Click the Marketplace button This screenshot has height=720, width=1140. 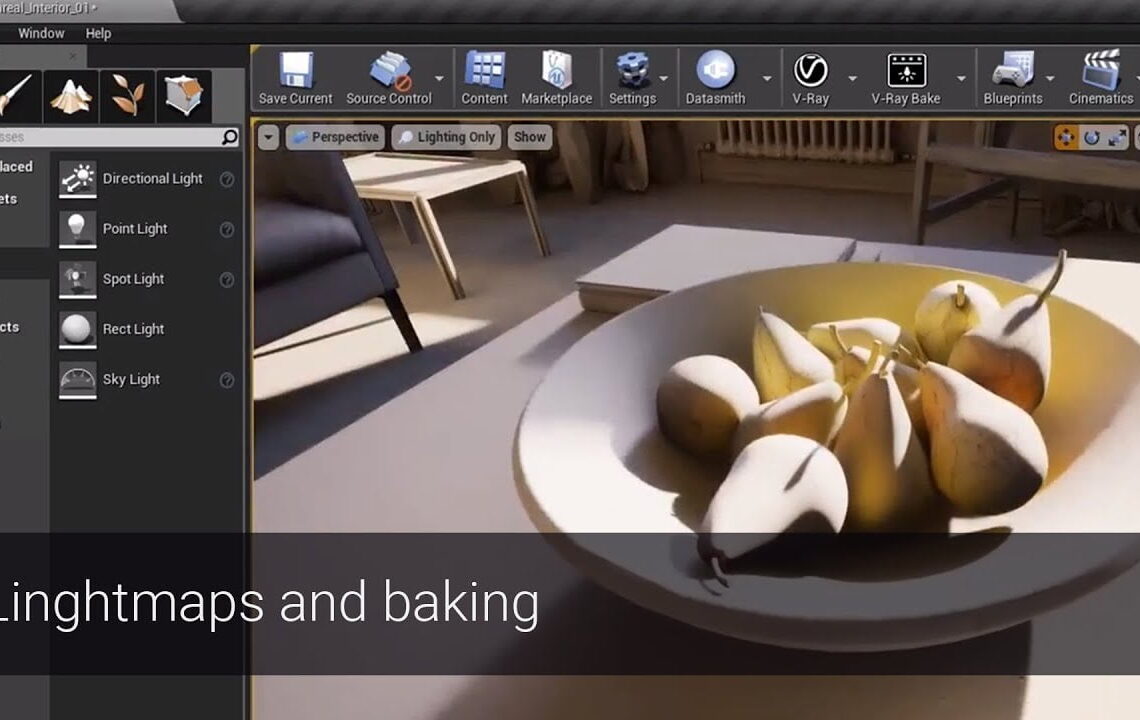[556, 75]
